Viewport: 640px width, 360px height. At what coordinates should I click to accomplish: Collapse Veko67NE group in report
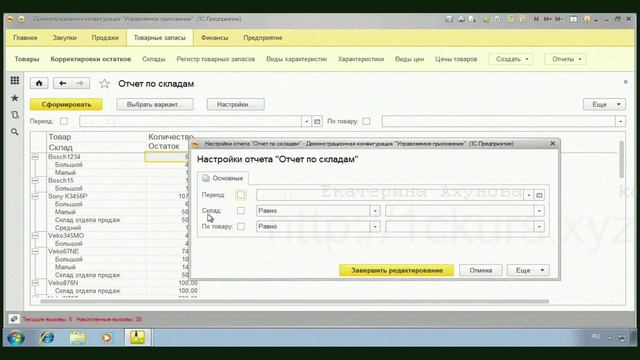(x=36, y=251)
